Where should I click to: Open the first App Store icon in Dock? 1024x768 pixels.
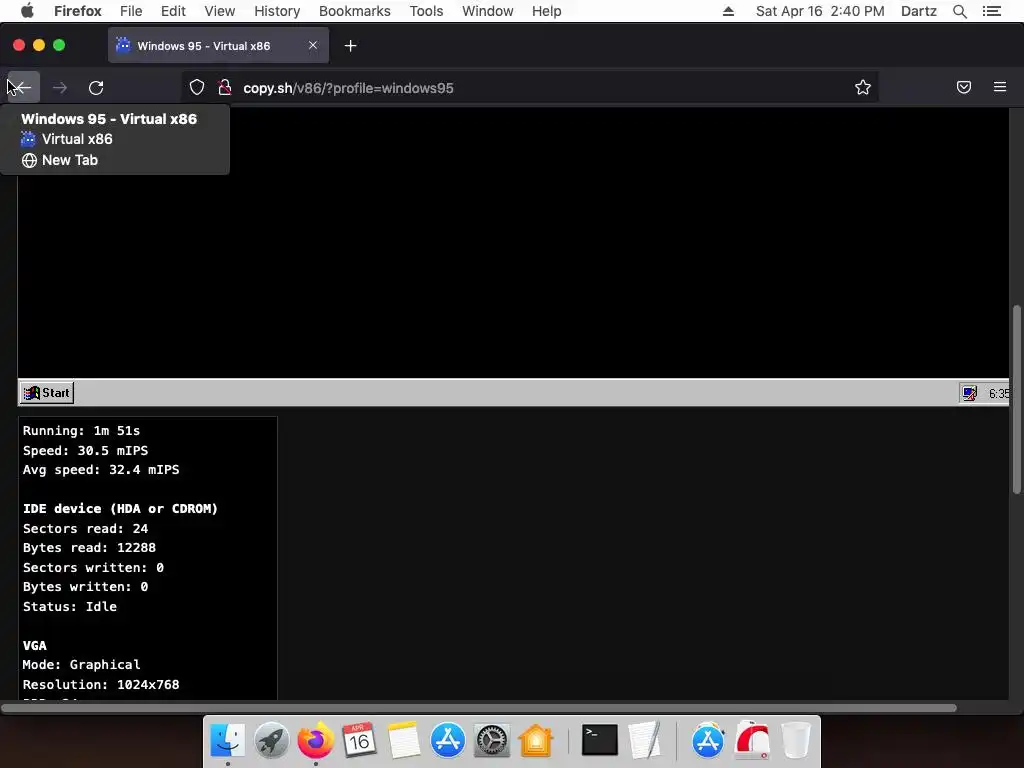click(x=447, y=740)
